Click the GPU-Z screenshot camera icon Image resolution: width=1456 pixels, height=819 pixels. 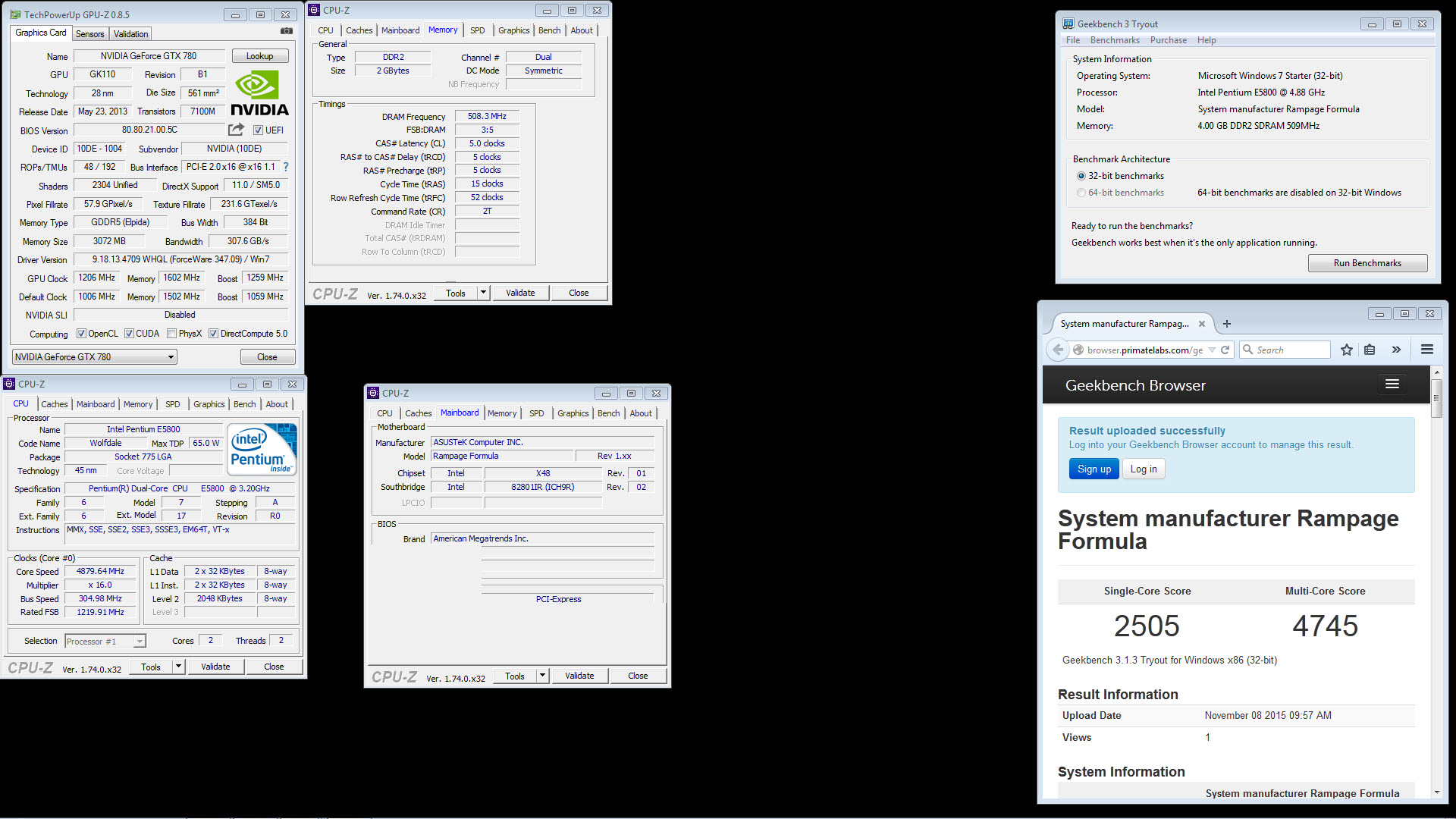[286, 31]
